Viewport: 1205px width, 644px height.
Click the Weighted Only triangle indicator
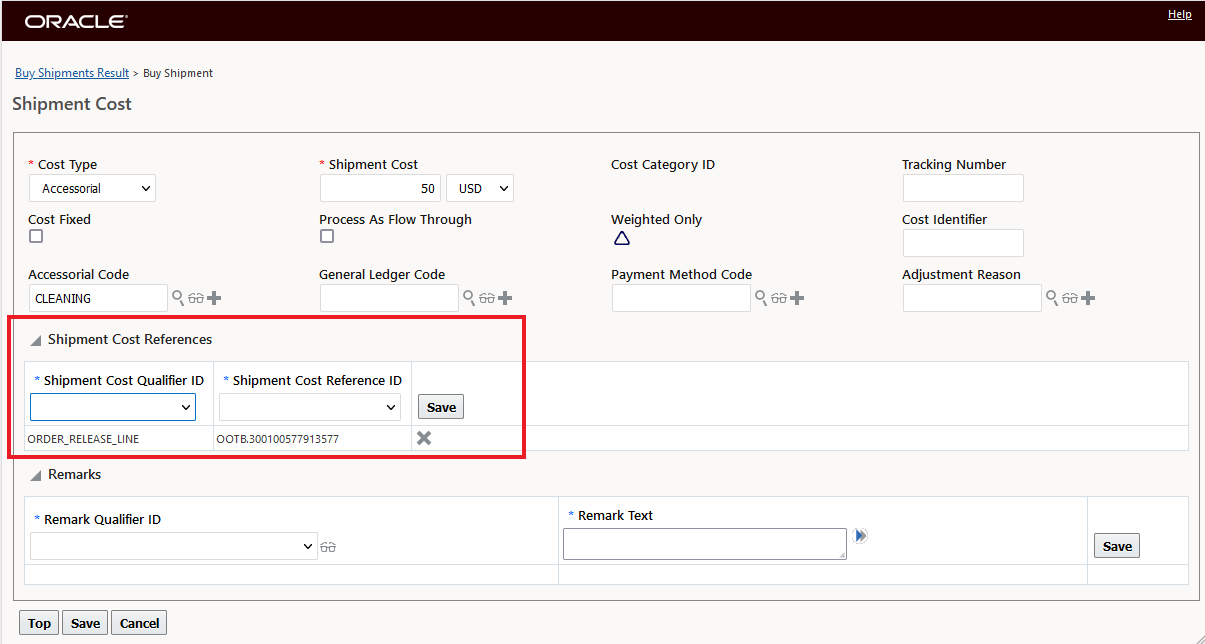tap(621, 238)
